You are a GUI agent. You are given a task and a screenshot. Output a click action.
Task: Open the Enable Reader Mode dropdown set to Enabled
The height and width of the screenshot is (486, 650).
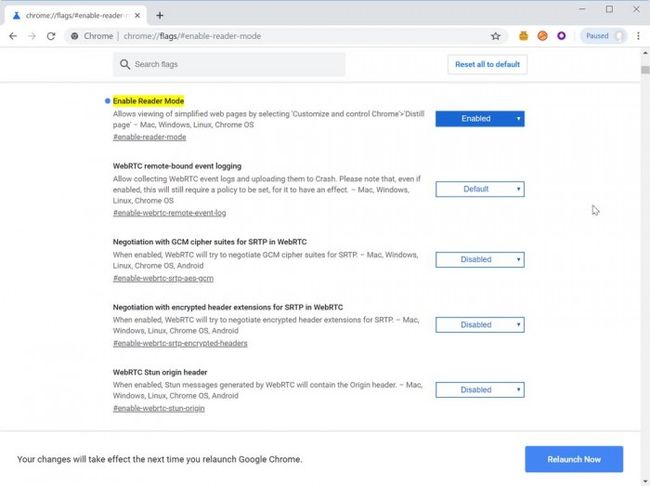pos(480,119)
